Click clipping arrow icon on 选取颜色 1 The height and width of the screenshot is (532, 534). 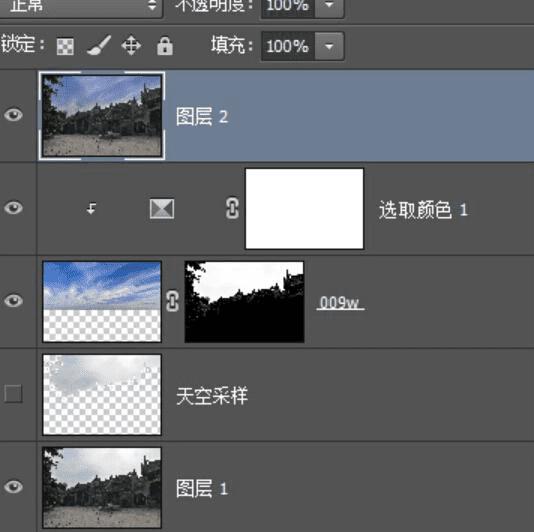pyautogui.click(x=91, y=208)
